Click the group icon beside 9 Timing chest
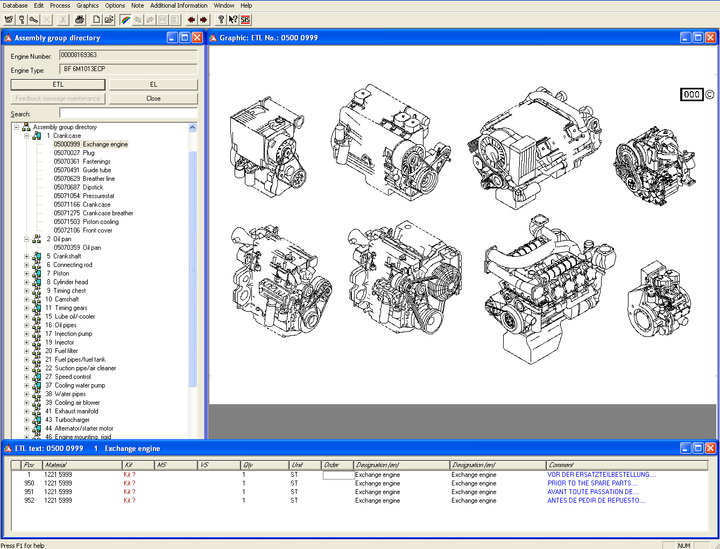This screenshot has height=549, width=720. [36, 291]
